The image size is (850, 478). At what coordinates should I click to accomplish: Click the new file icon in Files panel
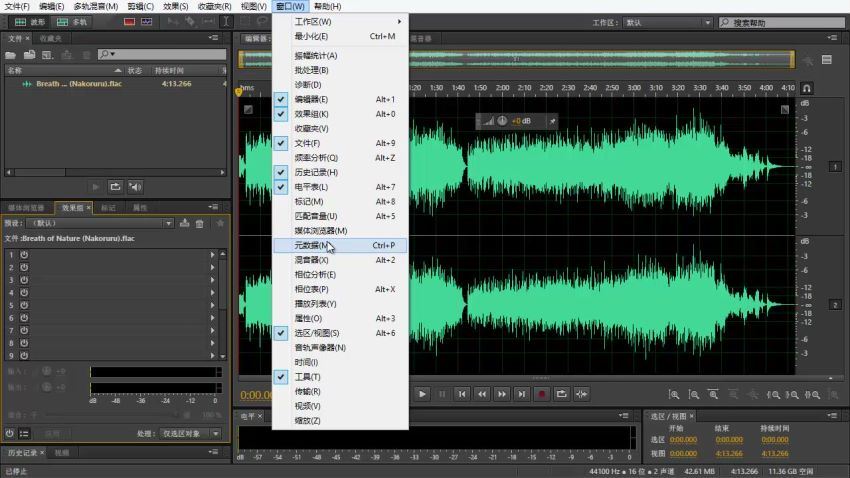pos(47,55)
